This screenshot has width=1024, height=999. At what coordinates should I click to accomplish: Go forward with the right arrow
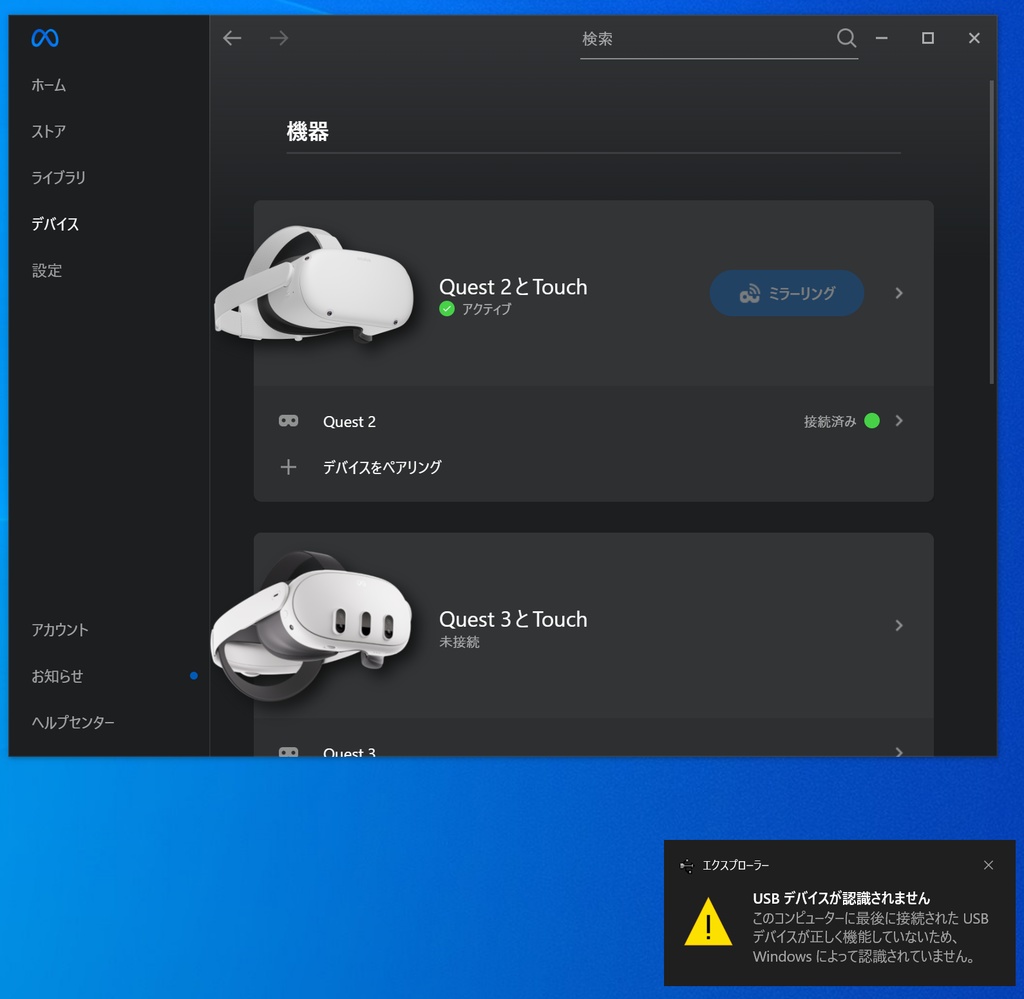click(x=279, y=38)
